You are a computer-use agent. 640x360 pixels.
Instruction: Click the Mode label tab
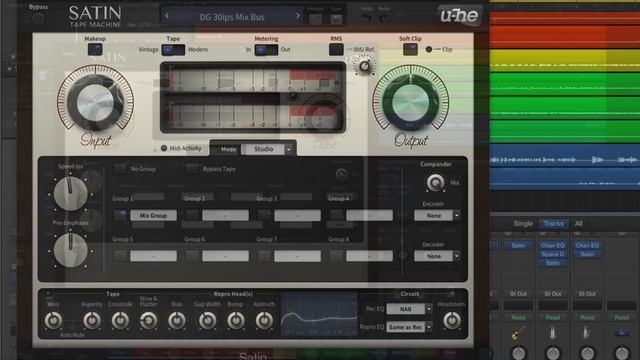click(228, 149)
